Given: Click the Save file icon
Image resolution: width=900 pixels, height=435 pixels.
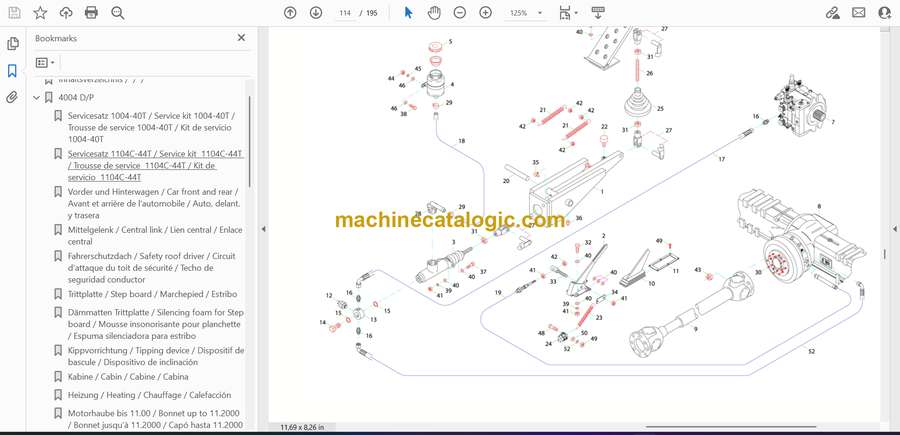Looking at the screenshot, I should coord(14,13).
